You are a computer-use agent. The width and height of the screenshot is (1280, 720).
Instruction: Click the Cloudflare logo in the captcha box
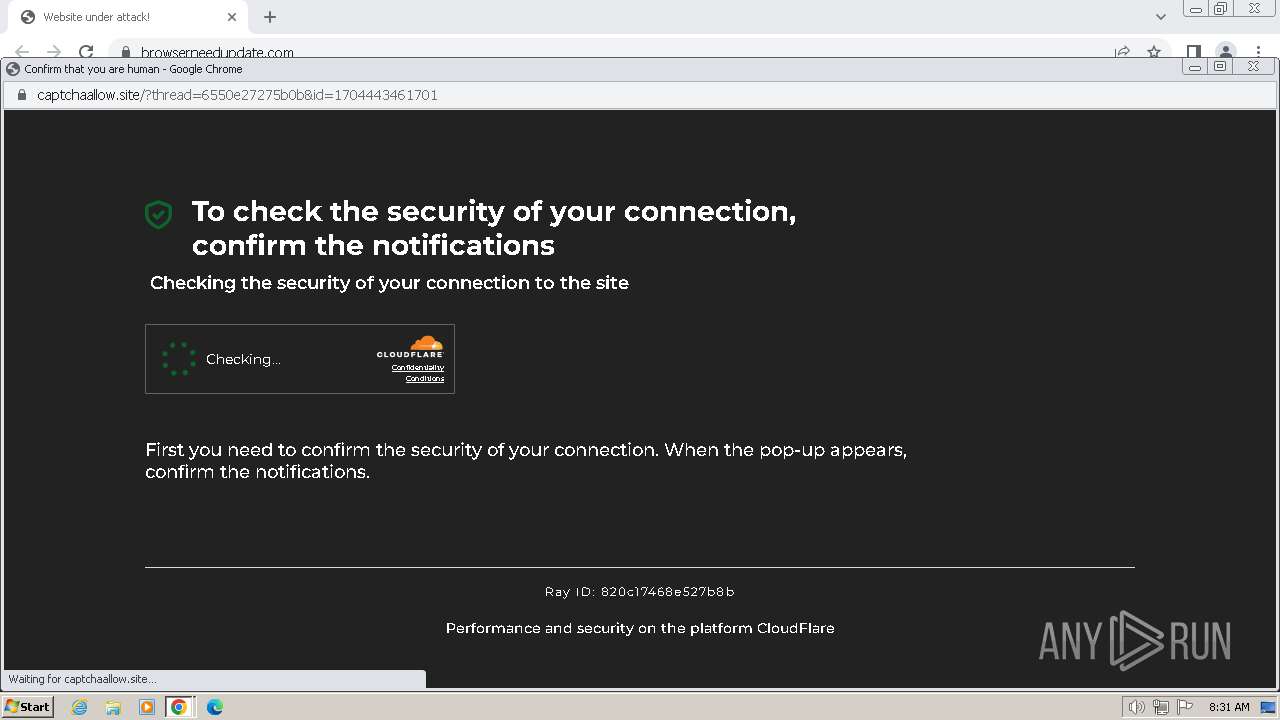click(410, 347)
